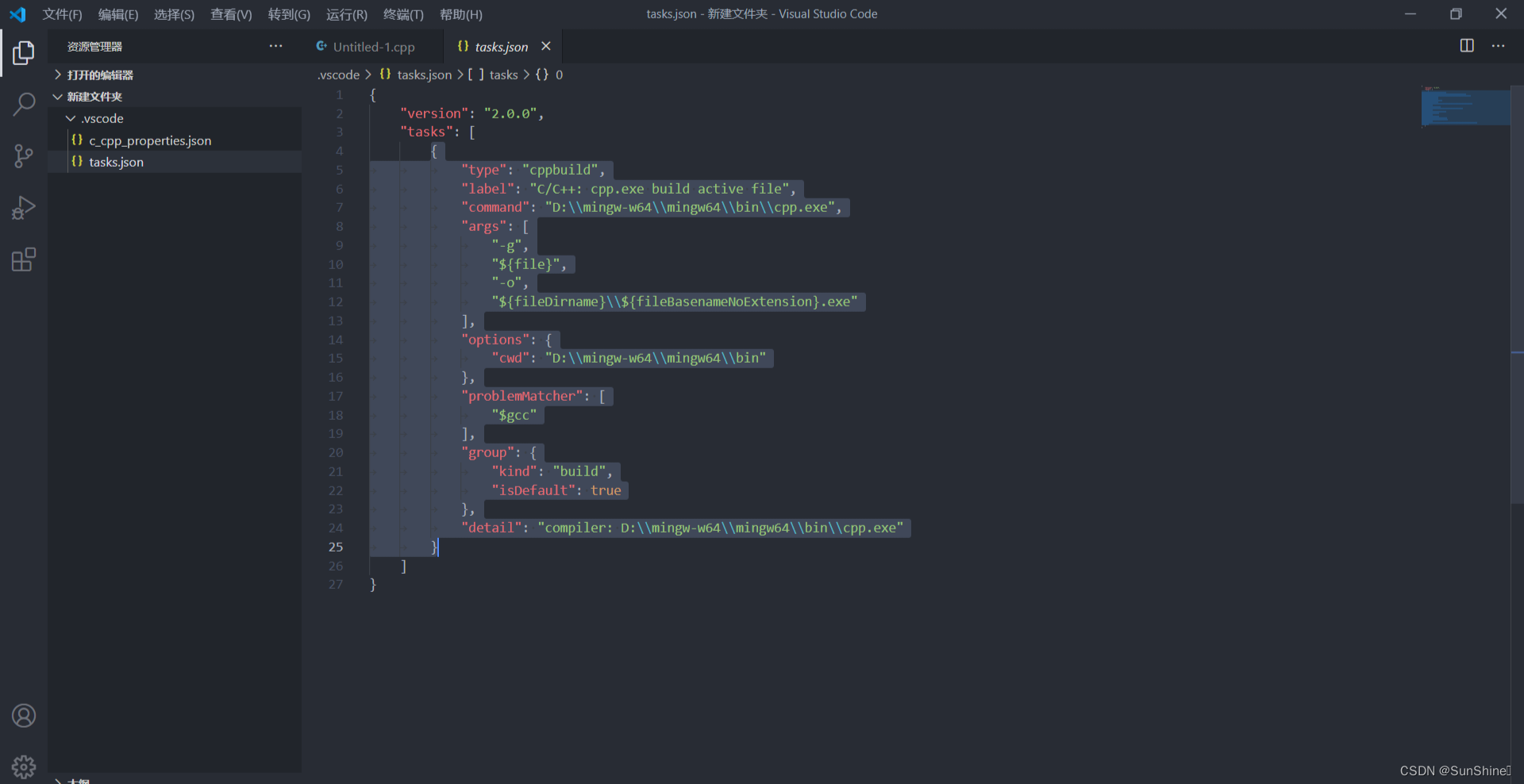Viewport: 1524px width, 784px height.
Task: Open the Extensions view
Action: click(24, 259)
